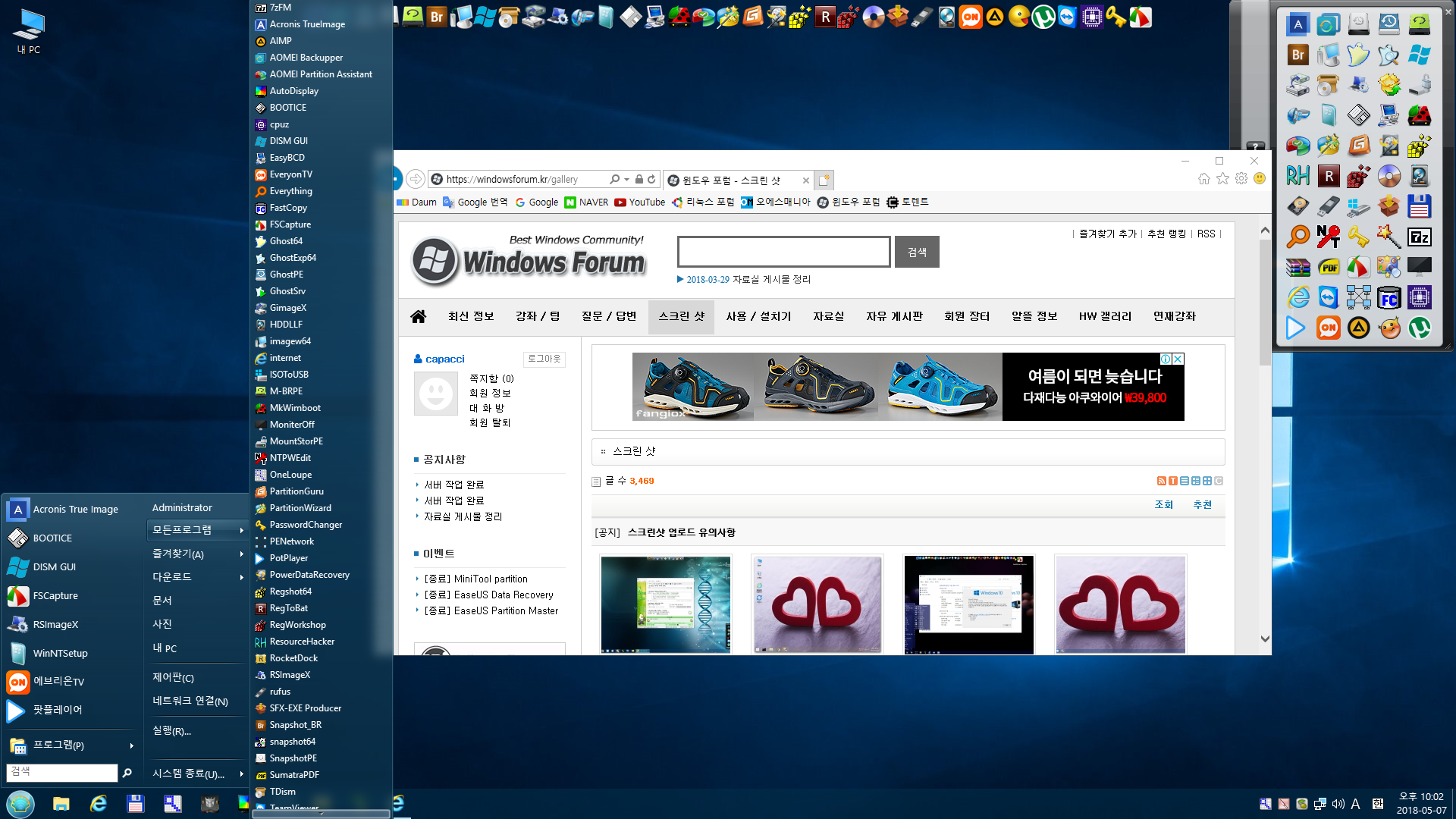Open the 내 PC desktop icon
This screenshot has width=1456, height=819.
point(29,32)
